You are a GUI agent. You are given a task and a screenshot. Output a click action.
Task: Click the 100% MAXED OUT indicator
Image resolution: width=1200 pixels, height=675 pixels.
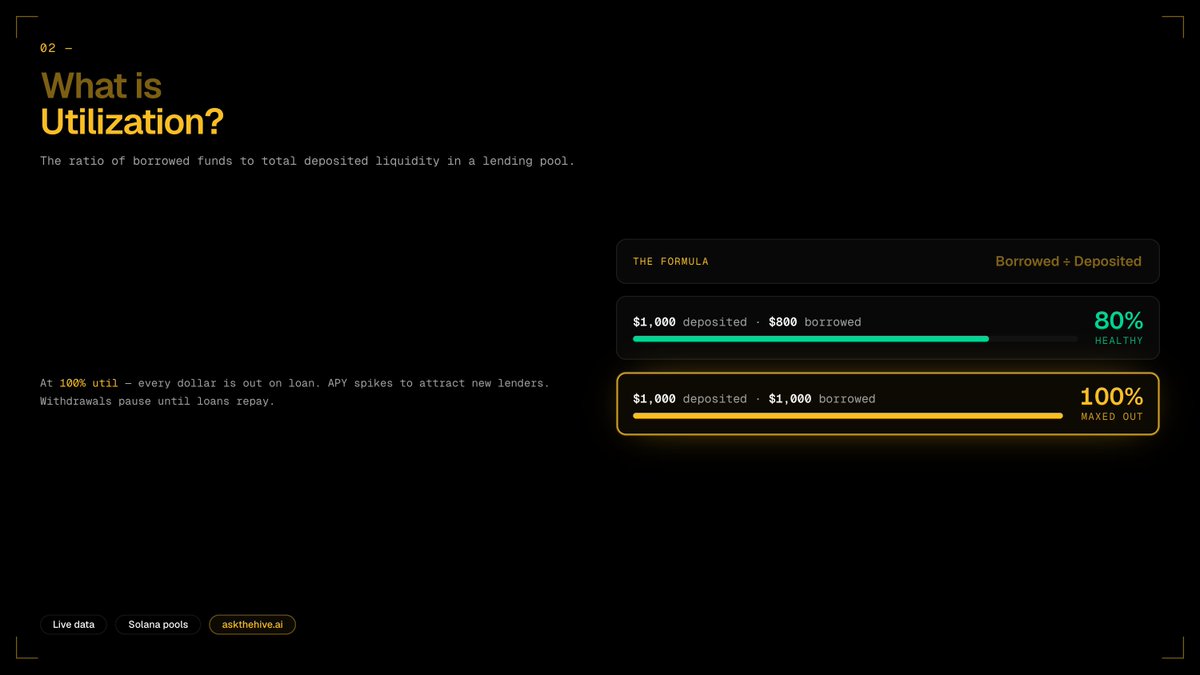click(1111, 403)
